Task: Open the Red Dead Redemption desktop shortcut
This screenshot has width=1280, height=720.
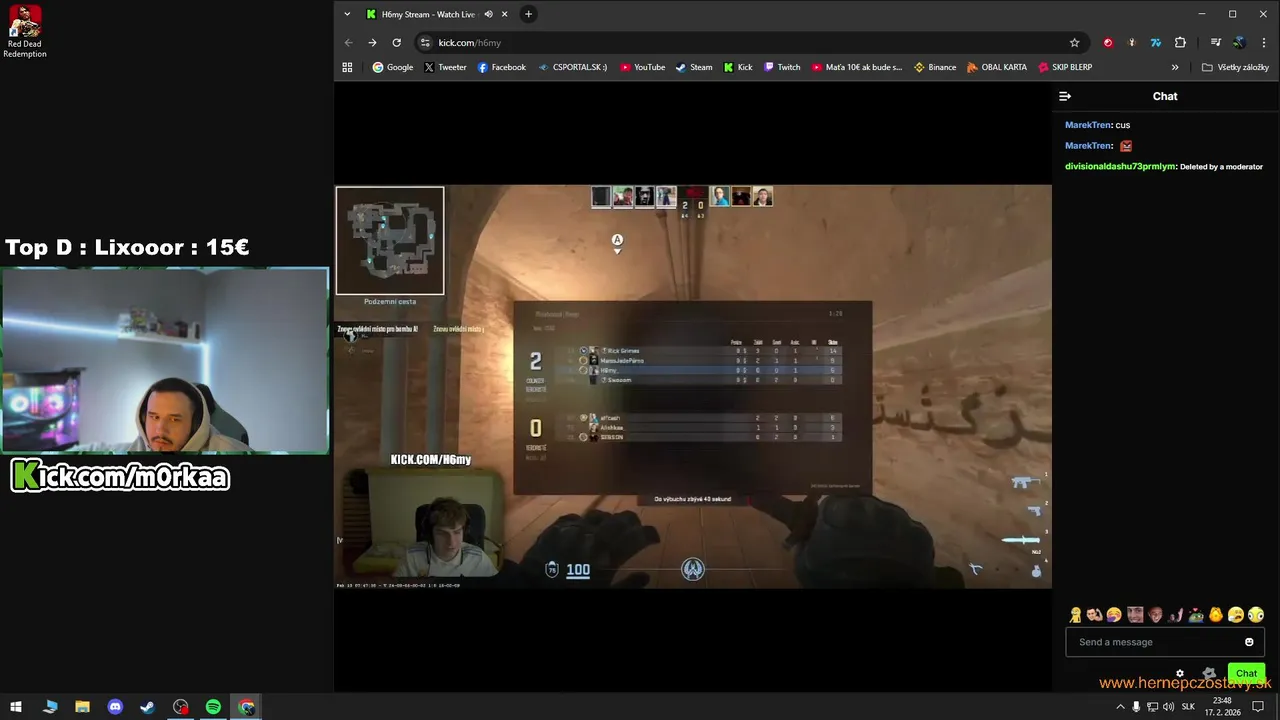Action: tap(24, 32)
